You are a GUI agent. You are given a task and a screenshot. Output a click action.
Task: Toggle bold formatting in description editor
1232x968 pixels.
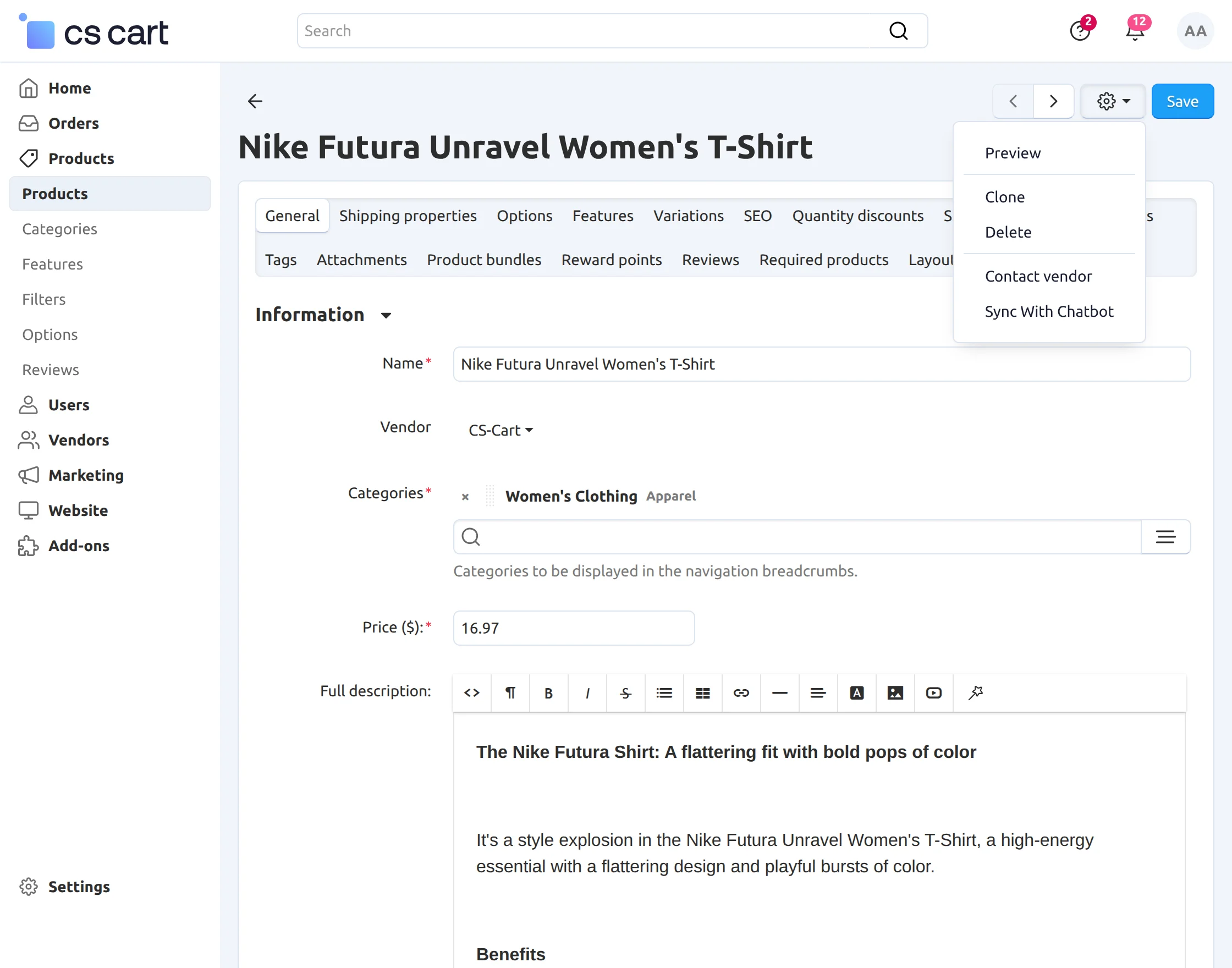[548, 692]
